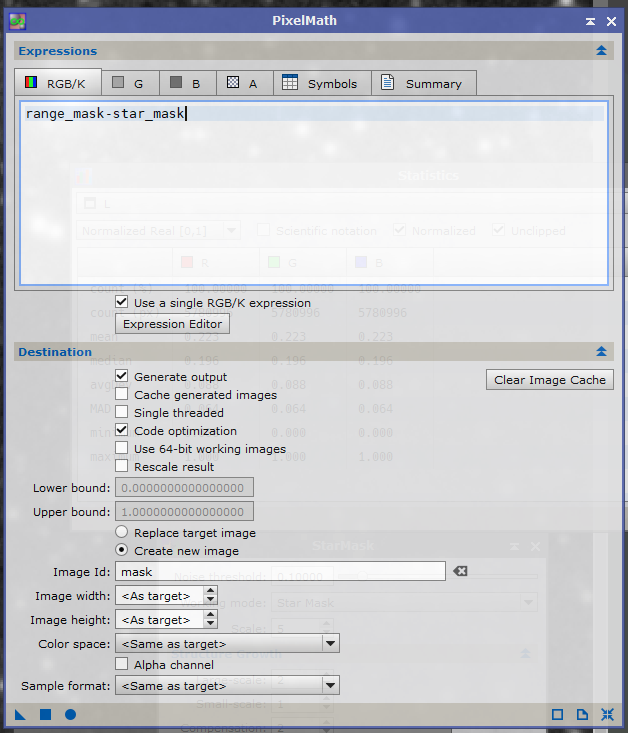Viewport: 628px width, 733px height.
Task: Click the PixelMath window icon
Action: click(x=17, y=21)
